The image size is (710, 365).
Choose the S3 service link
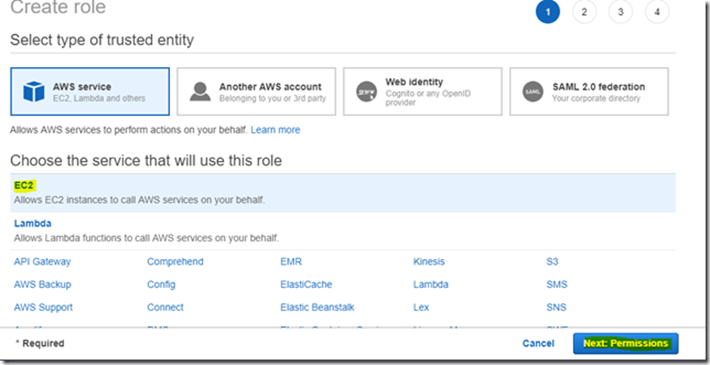coord(552,262)
